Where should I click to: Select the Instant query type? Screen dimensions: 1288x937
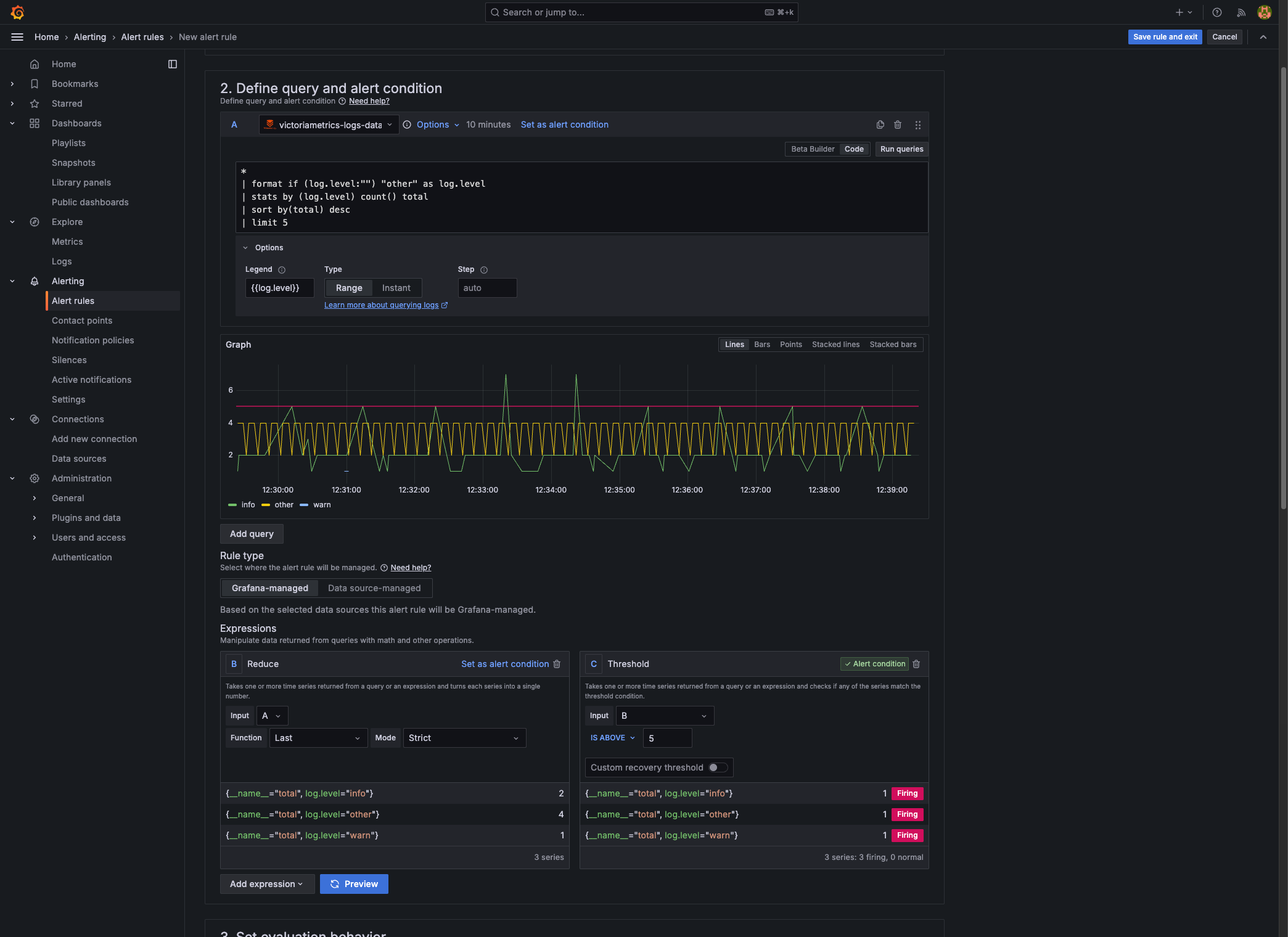coord(396,288)
